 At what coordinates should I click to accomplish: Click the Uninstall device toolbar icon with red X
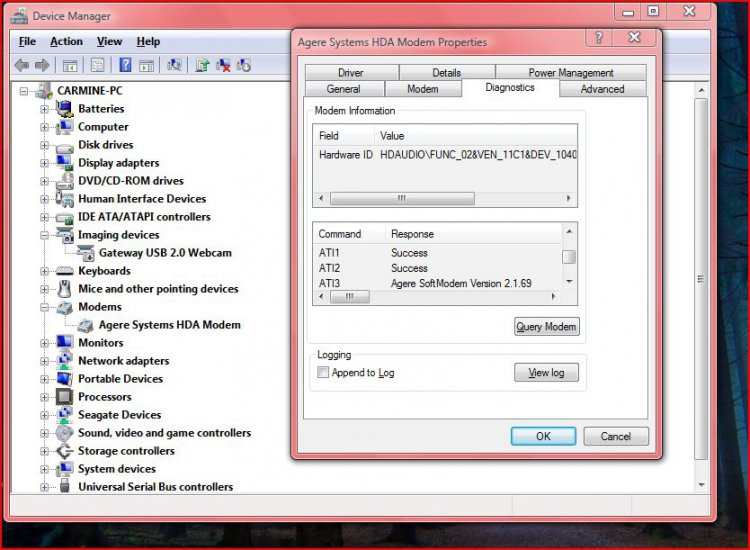(223, 65)
